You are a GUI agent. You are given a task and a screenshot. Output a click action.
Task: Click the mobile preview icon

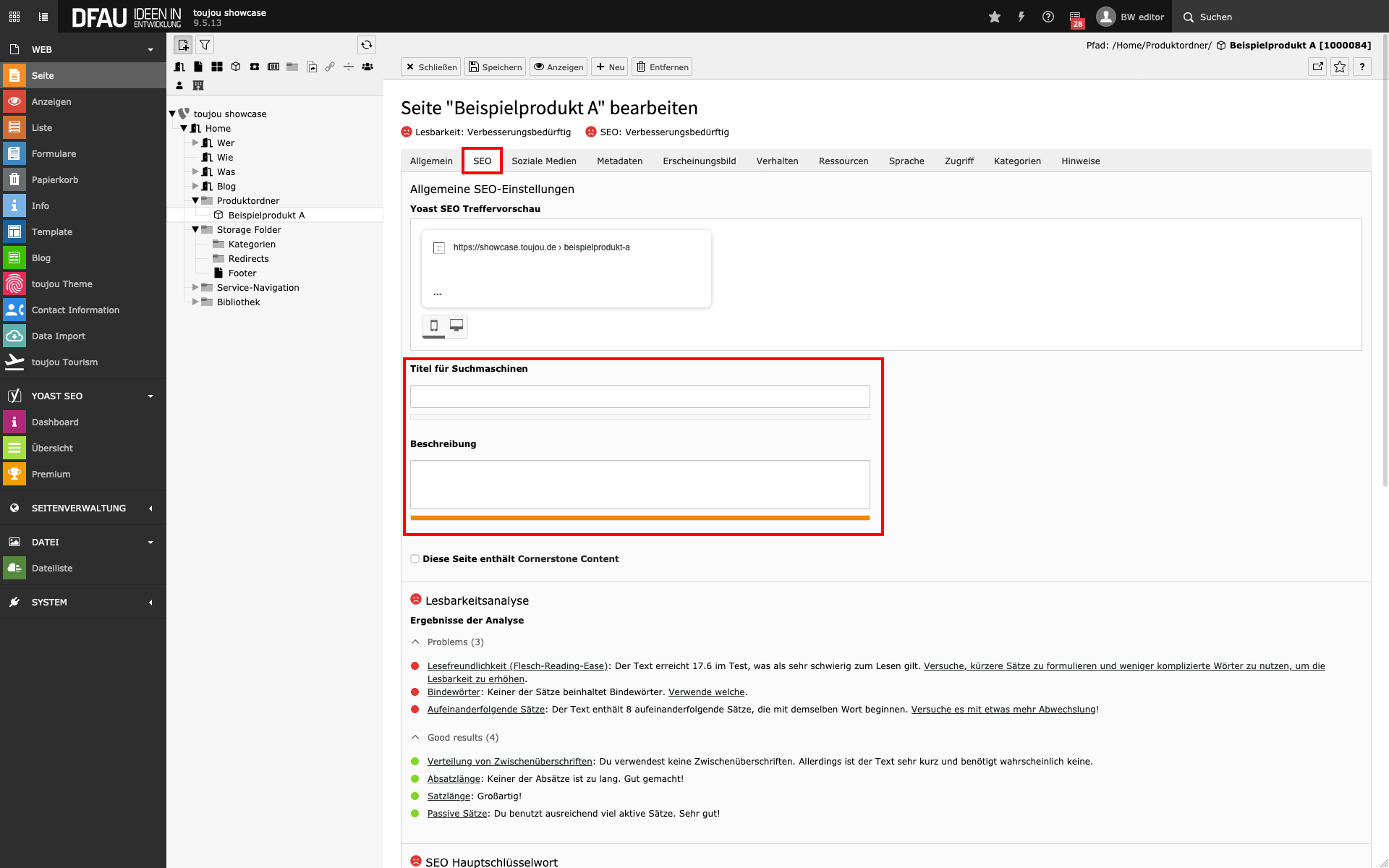pos(434,325)
